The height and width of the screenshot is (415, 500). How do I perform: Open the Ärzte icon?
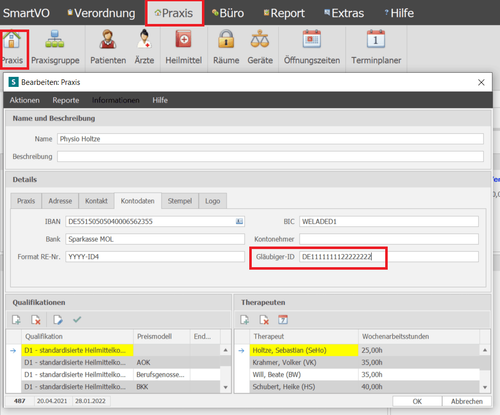144,39
